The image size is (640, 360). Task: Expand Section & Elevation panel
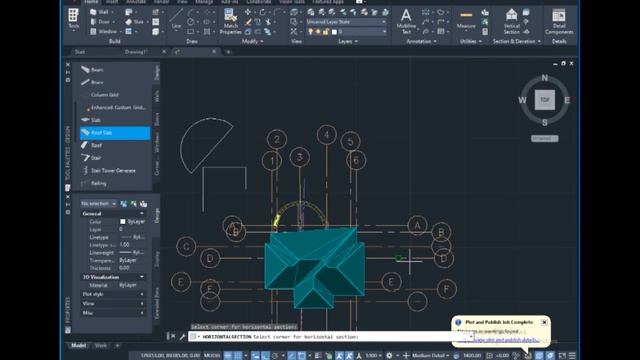[516, 41]
